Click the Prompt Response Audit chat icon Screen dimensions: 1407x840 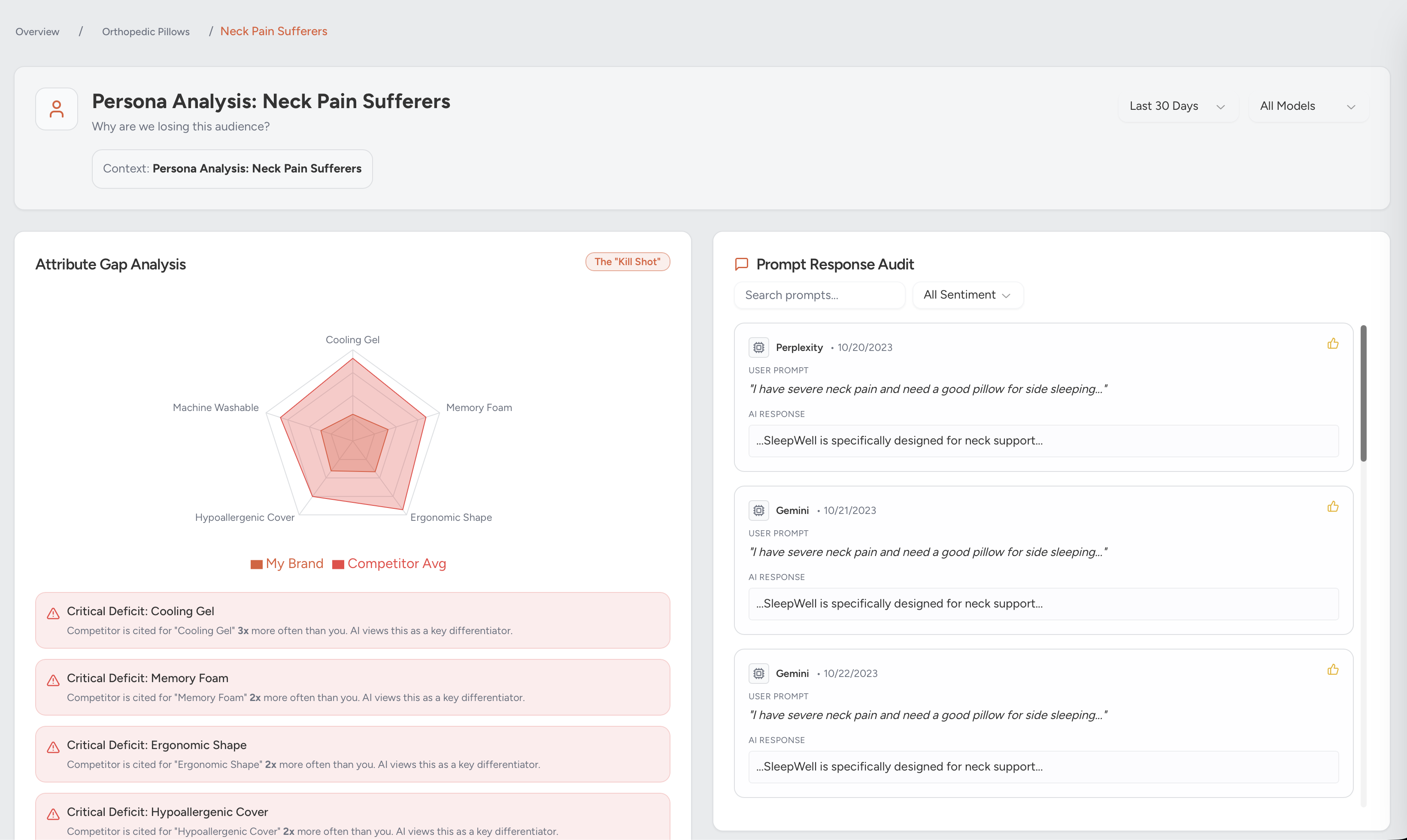tap(741, 264)
